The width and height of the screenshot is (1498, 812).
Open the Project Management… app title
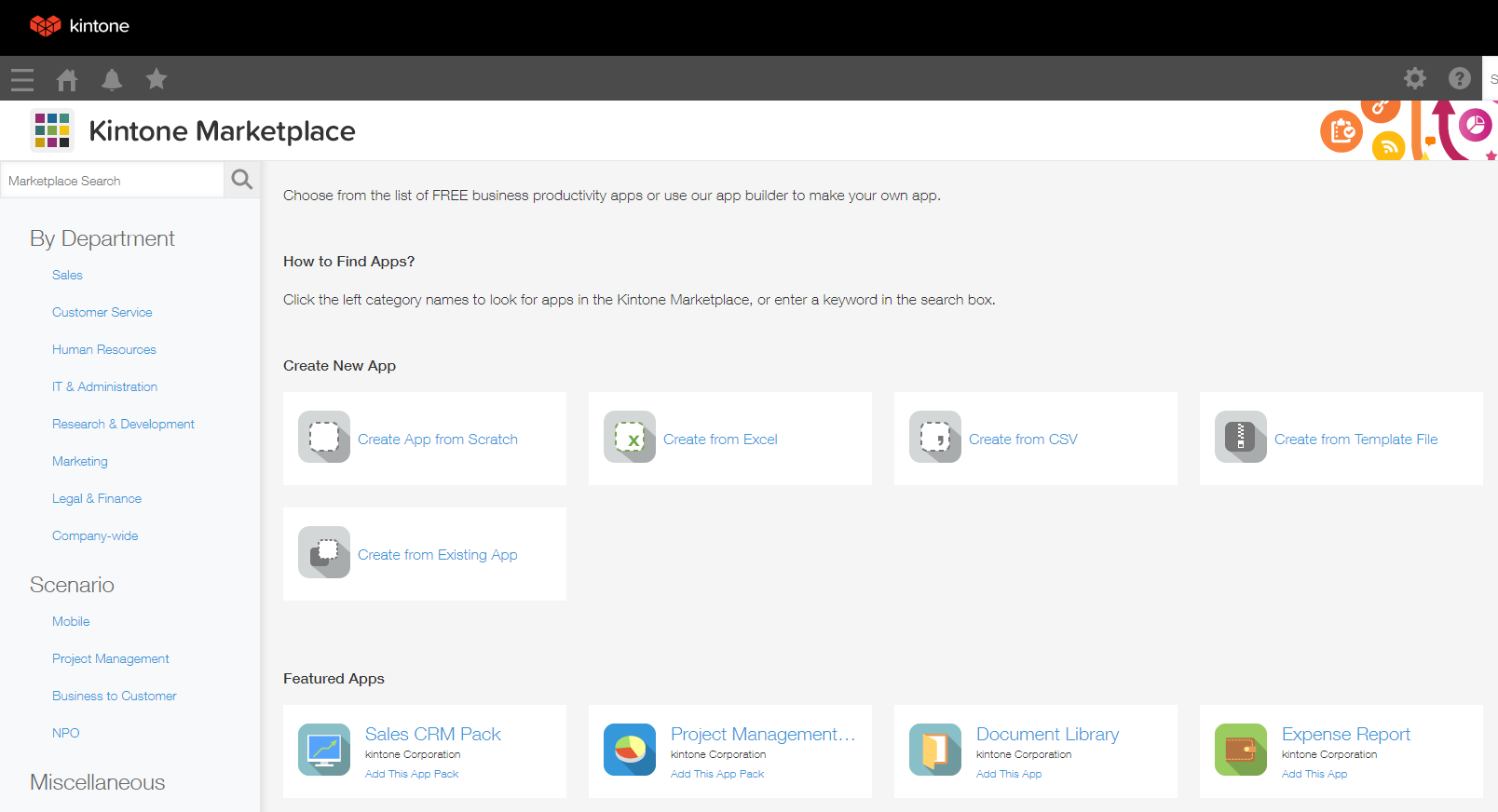click(763, 735)
